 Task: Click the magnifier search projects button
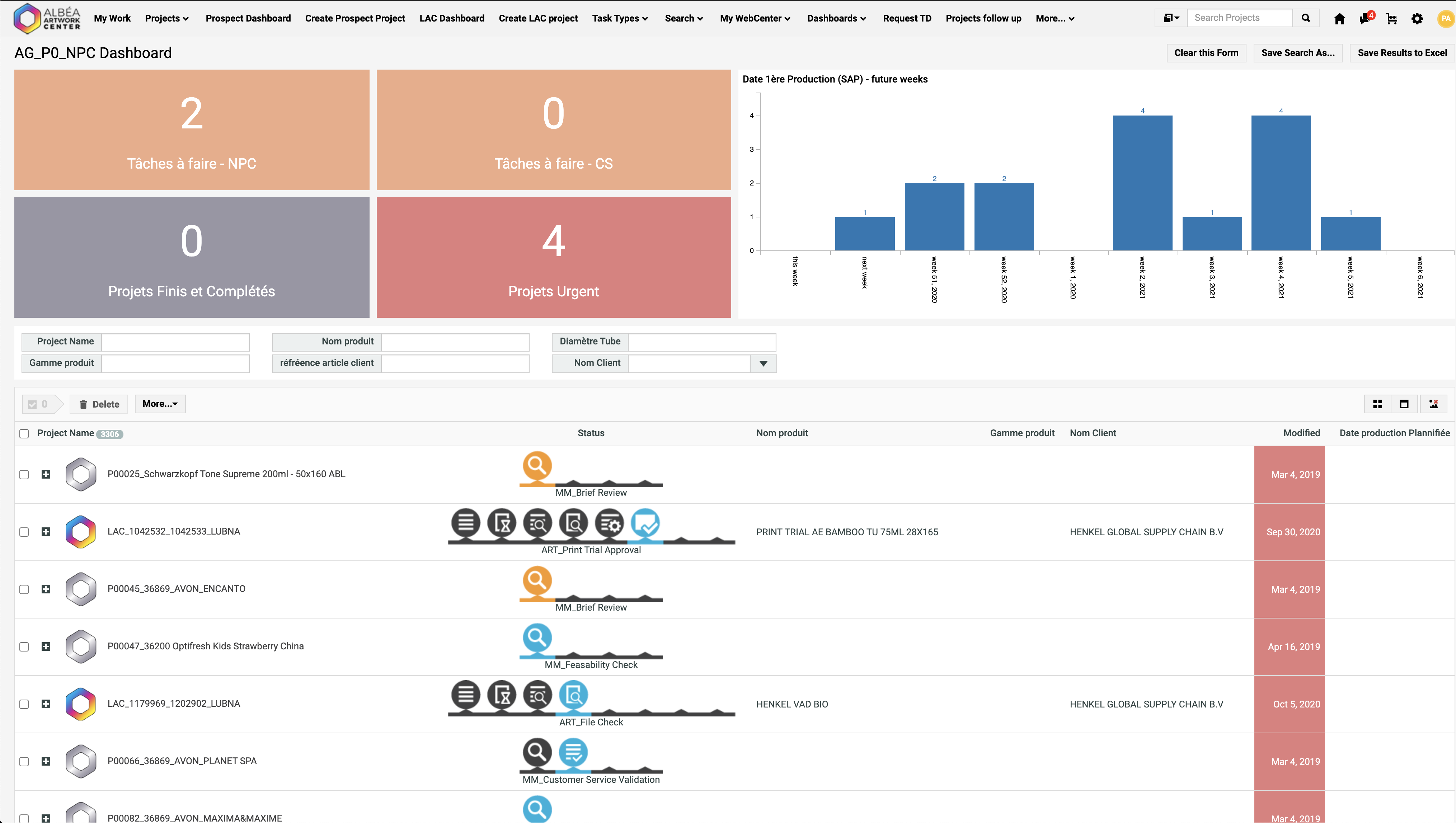[1306, 18]
